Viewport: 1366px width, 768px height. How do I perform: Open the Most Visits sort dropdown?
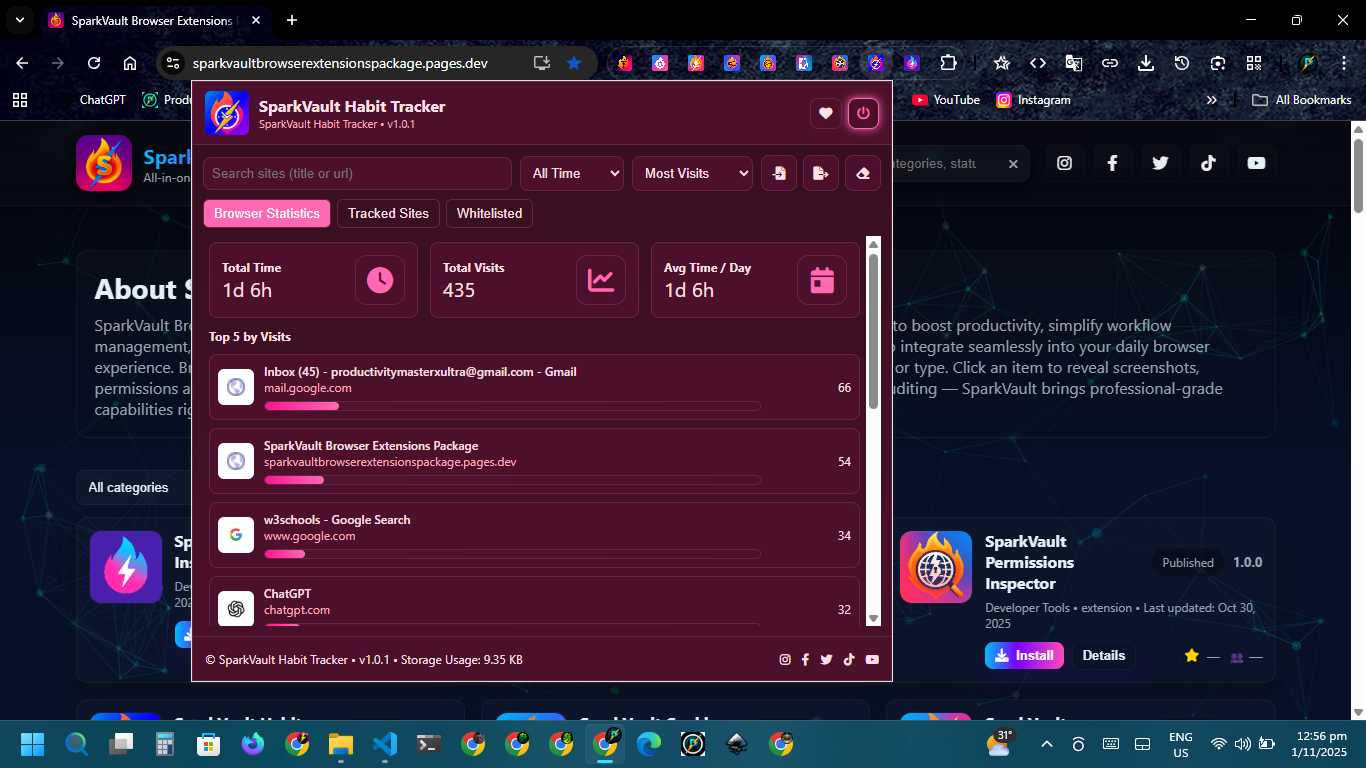[x=692, y=173]
